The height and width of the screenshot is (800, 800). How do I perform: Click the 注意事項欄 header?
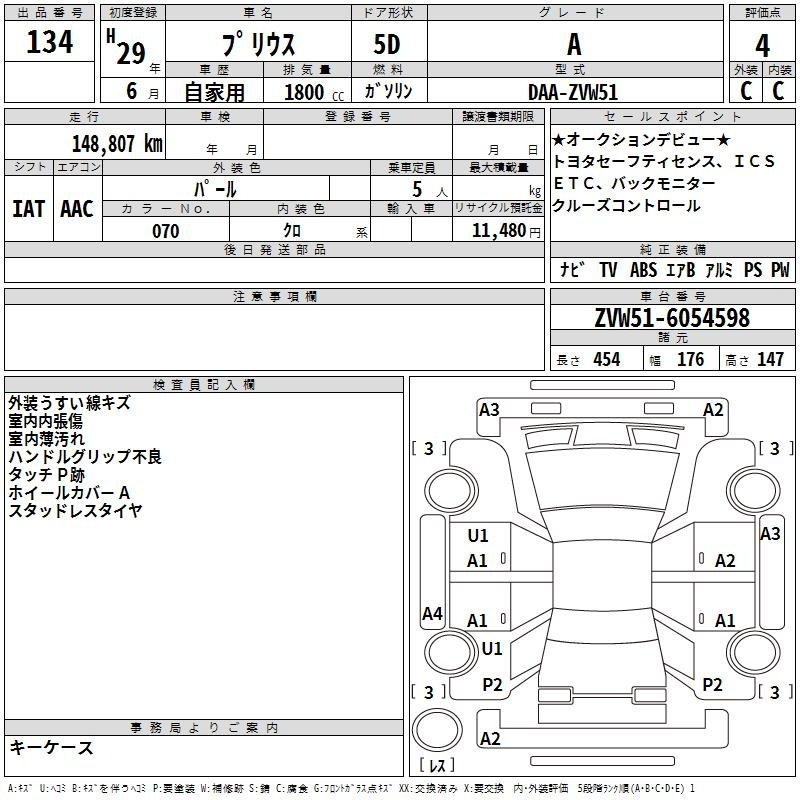click(275, 296)
